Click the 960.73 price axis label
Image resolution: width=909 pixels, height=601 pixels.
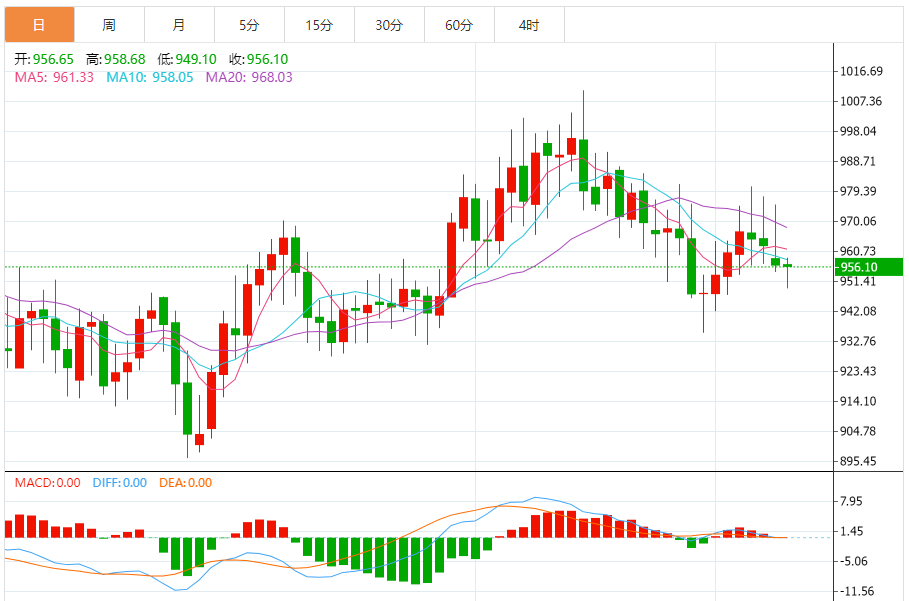(x=859, y=251)
